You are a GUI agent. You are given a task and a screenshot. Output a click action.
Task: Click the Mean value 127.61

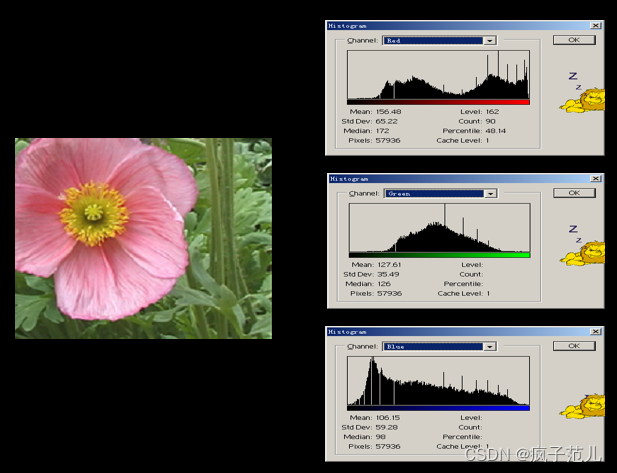pyautogui.click(x=389, y=265)
